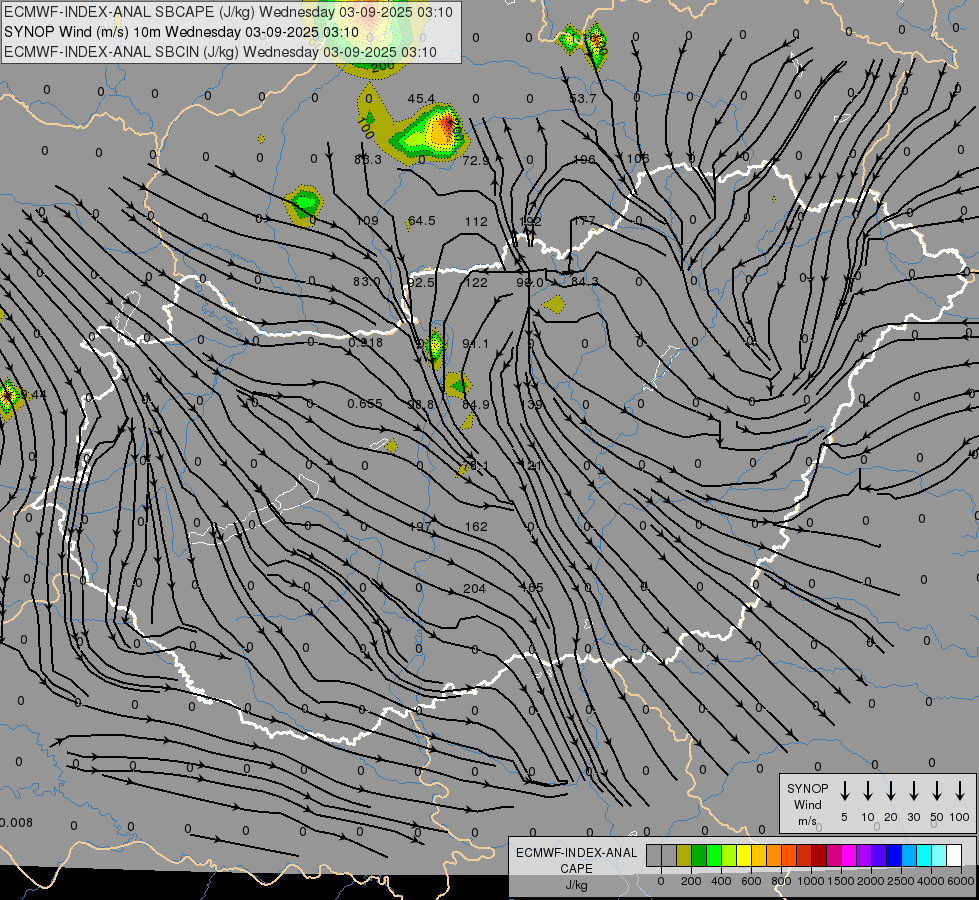The width and height of the screenshot is (979, 900).
Task: Click the map value 204
Action: click(475, 588)
